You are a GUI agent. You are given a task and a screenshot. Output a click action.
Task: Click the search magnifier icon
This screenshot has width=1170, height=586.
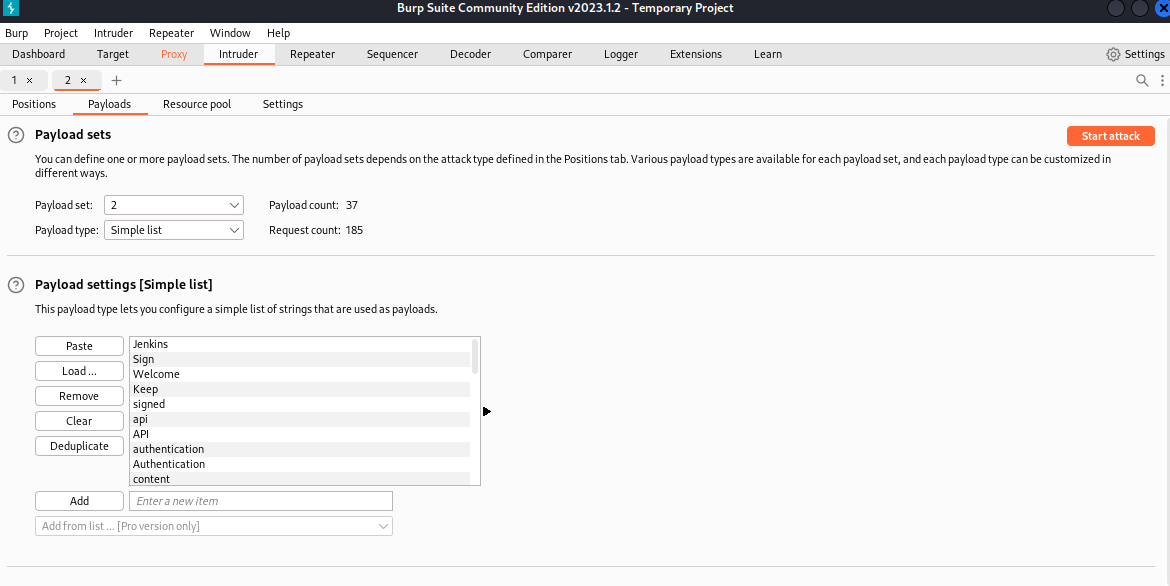click(1142, 81)
